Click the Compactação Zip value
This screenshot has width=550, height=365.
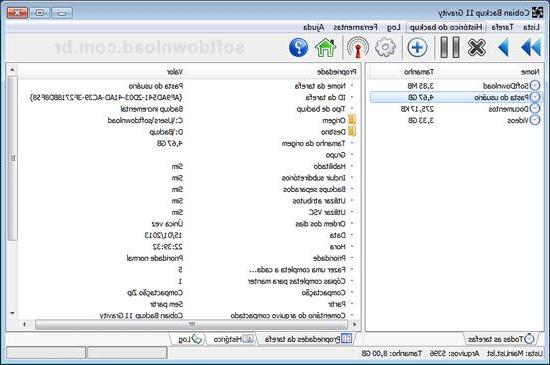pyautogui.click(x=155, y=293)
